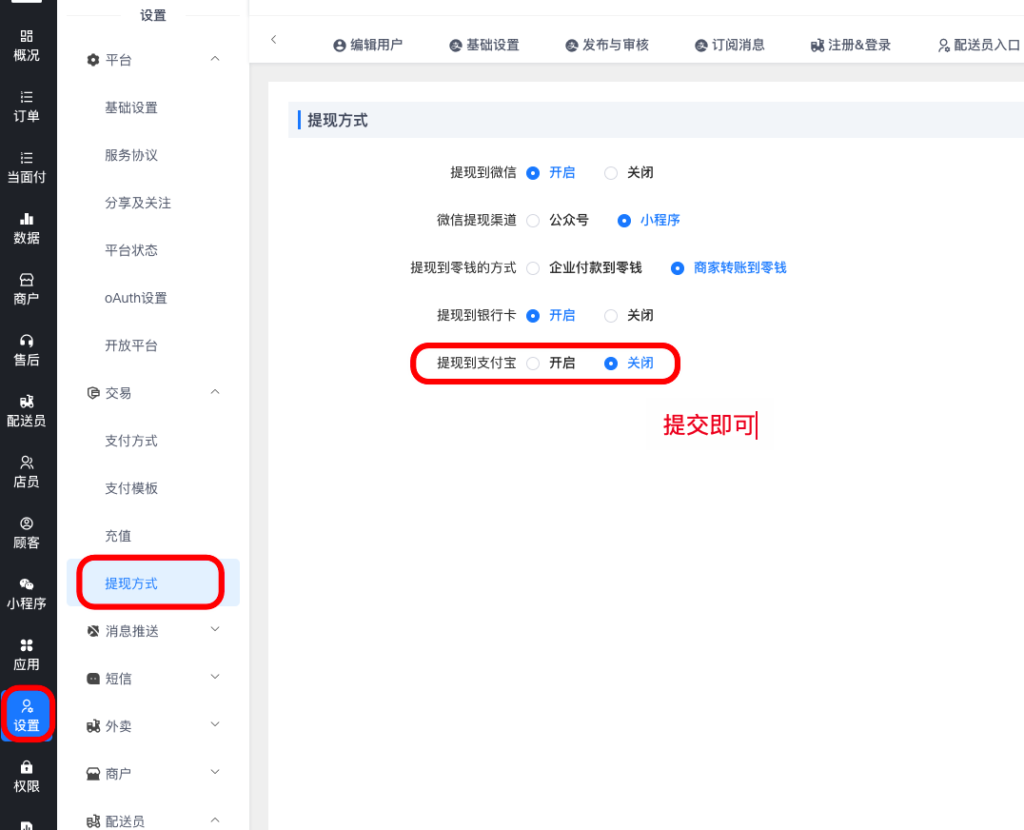Expand the 短信 menu group
The image size is (1024, 830).
tap(215, 678)
